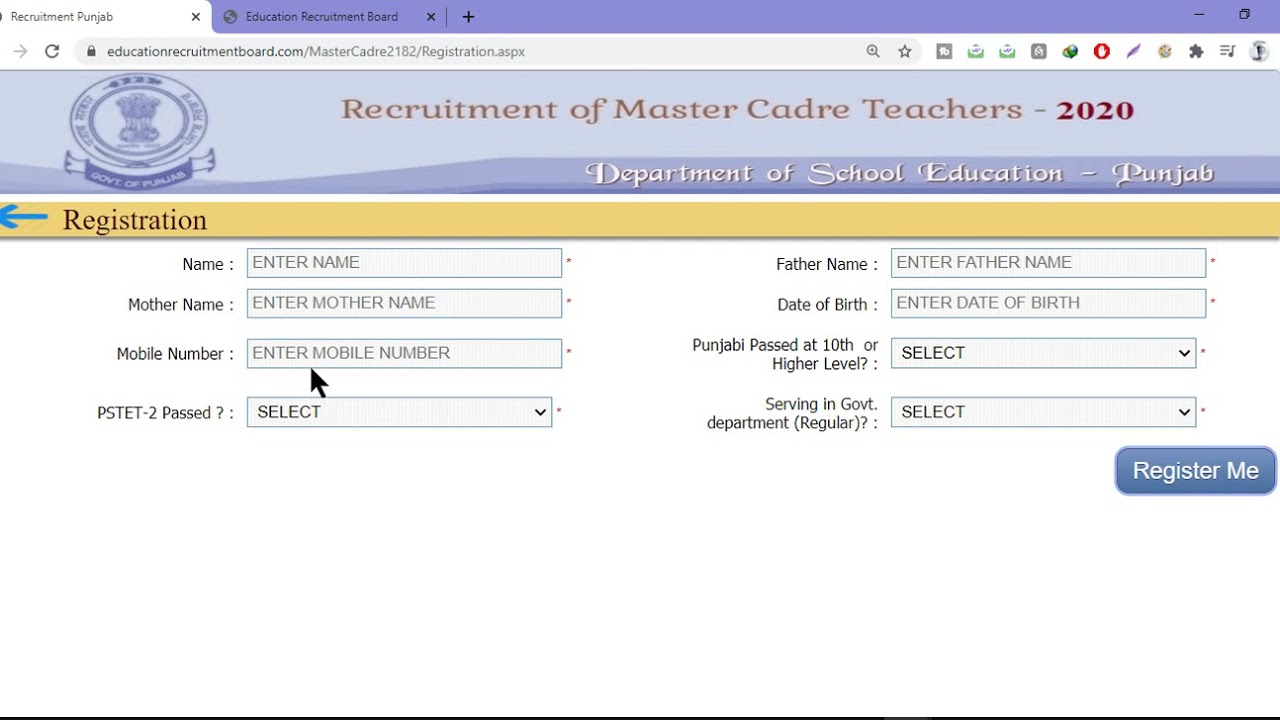Click the Mobile Number input field
Viewport: 1280px width, 720px height.
point(404,353)
